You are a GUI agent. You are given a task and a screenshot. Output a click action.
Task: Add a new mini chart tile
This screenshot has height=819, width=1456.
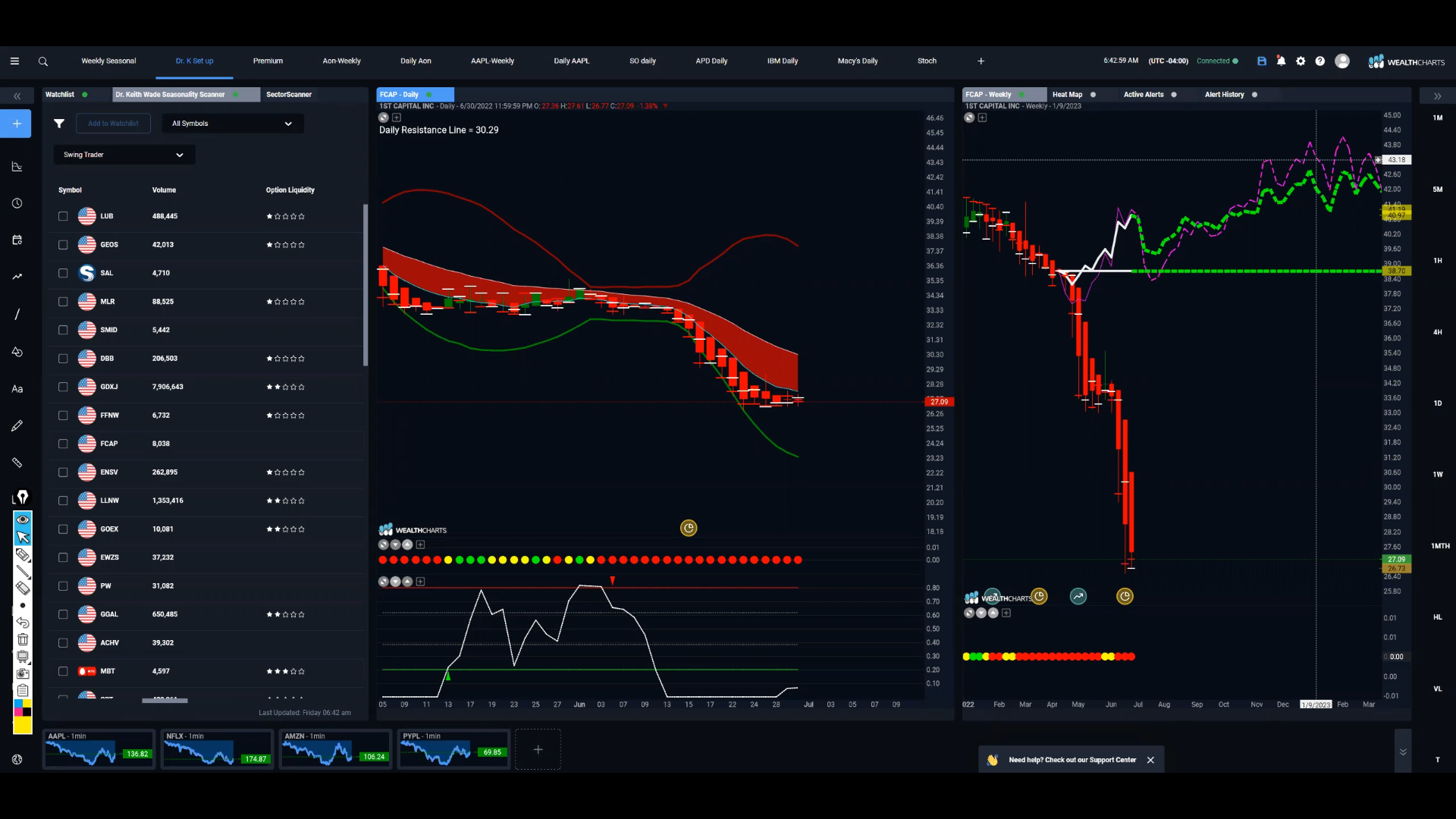[x=538, y=750]
